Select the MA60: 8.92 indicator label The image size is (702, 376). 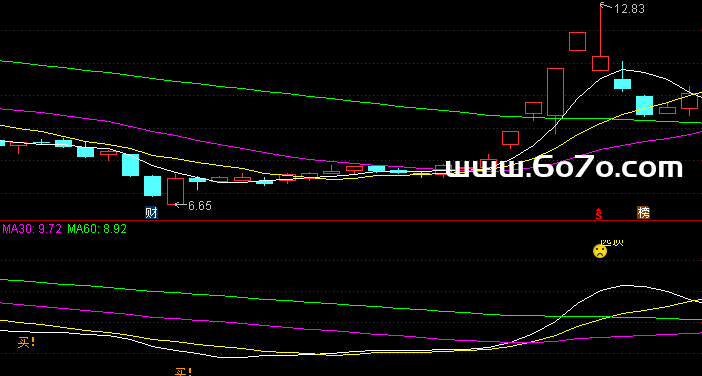[97, 229]
